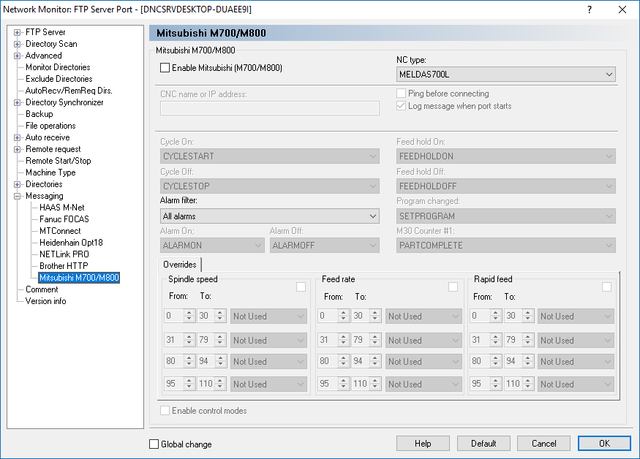Open the Alarm On dropdown
This screenshot has width=640, height=459.
pos(212,246)
